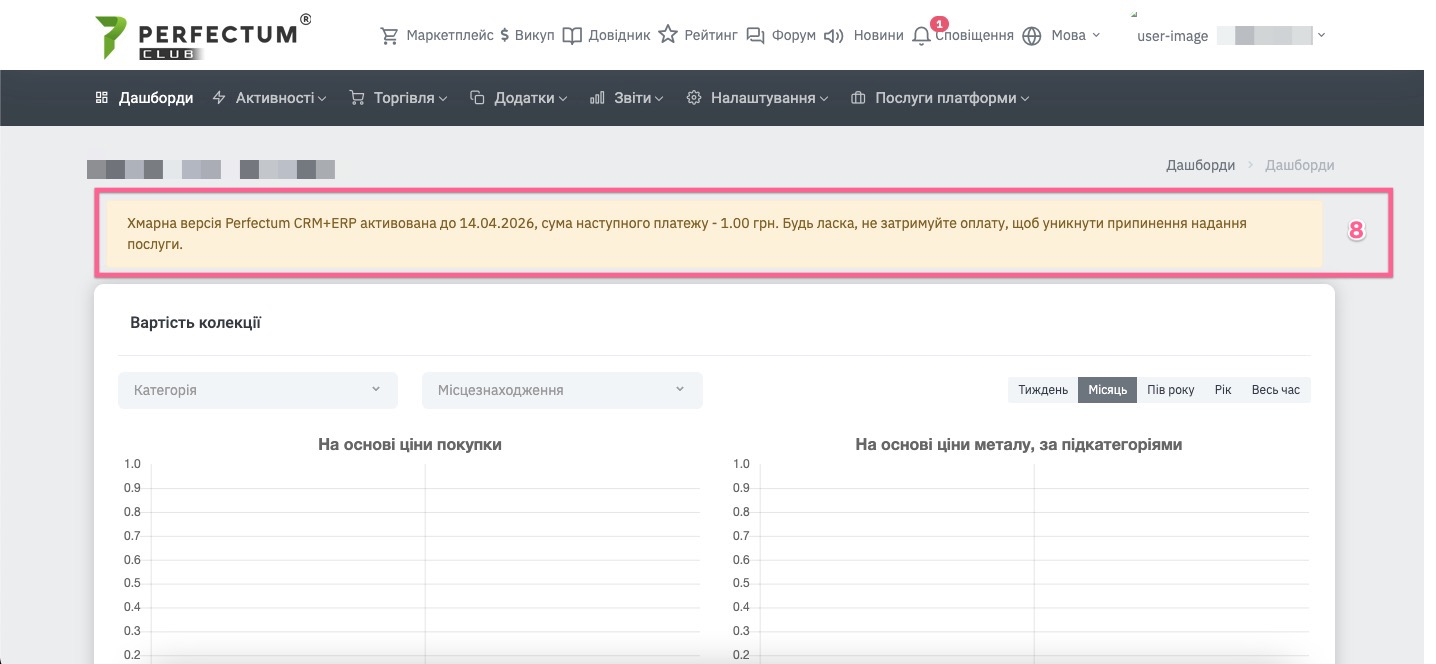Select the Весь час period option
This screenshot has width=1436, height=664.
click(x=1275, y=390)
